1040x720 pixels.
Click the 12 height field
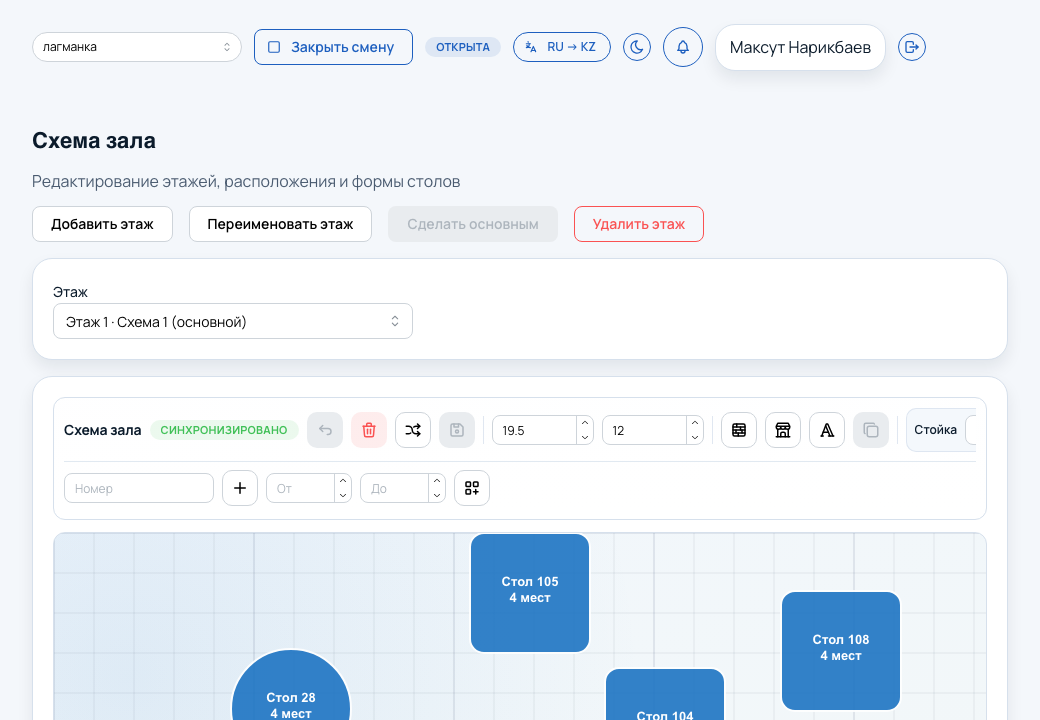pyautogui.click(x=645, y=430)
